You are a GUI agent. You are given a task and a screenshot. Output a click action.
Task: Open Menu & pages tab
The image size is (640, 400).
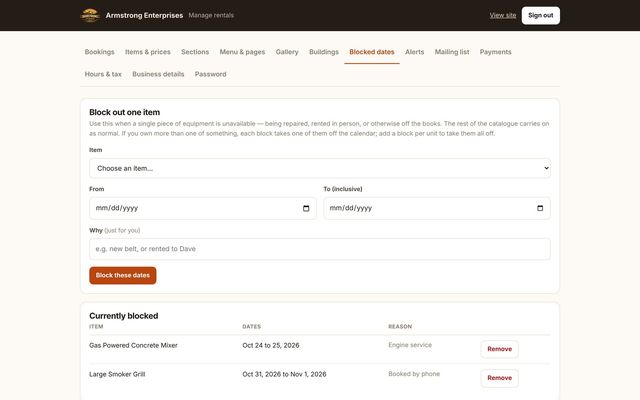pyautogui.click(x=242, y=52)
